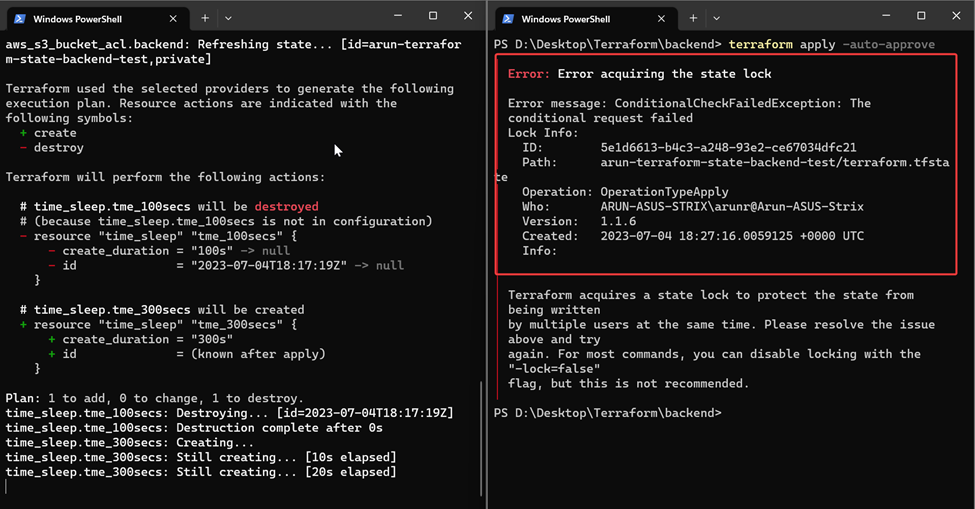
Task: Minimize the right terminal window
Action: click(886, 16)
